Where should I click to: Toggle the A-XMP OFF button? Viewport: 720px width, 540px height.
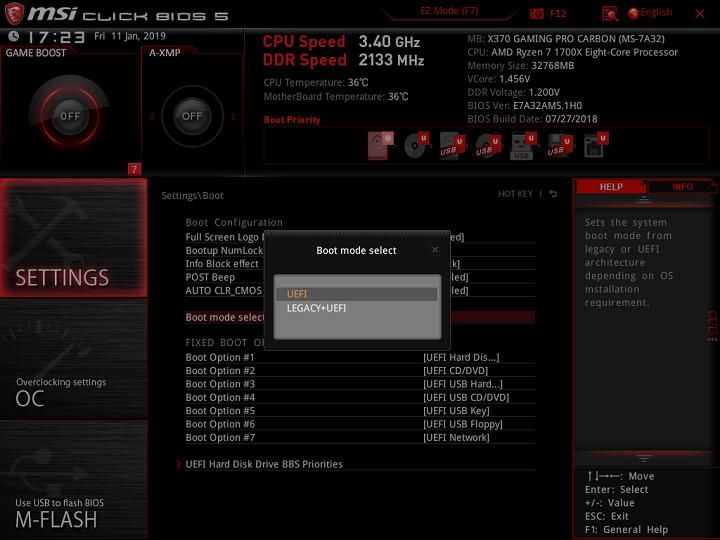click(x=192, y=116)
